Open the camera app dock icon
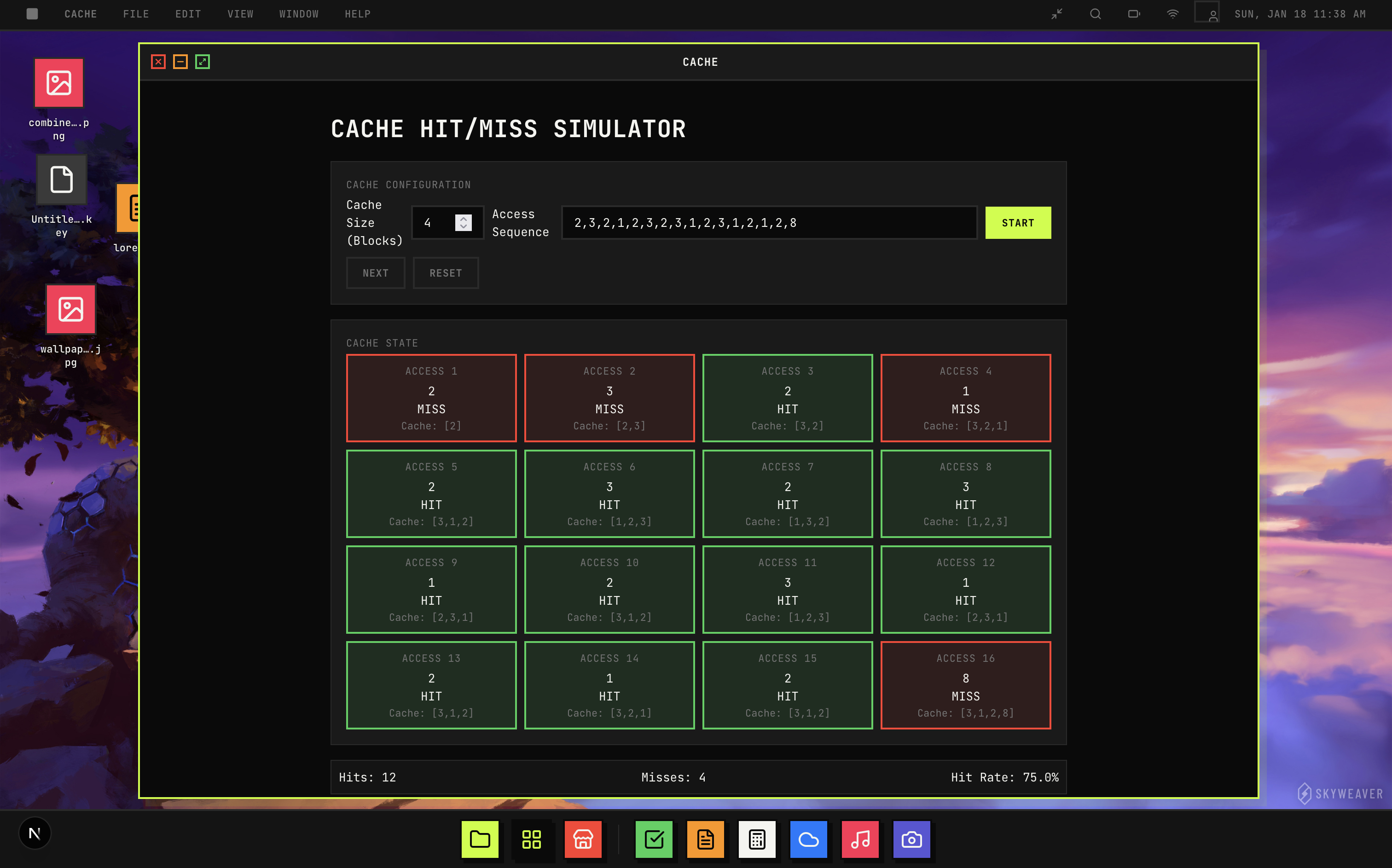The image size is (1392, 868). click(x=911, y=839)
